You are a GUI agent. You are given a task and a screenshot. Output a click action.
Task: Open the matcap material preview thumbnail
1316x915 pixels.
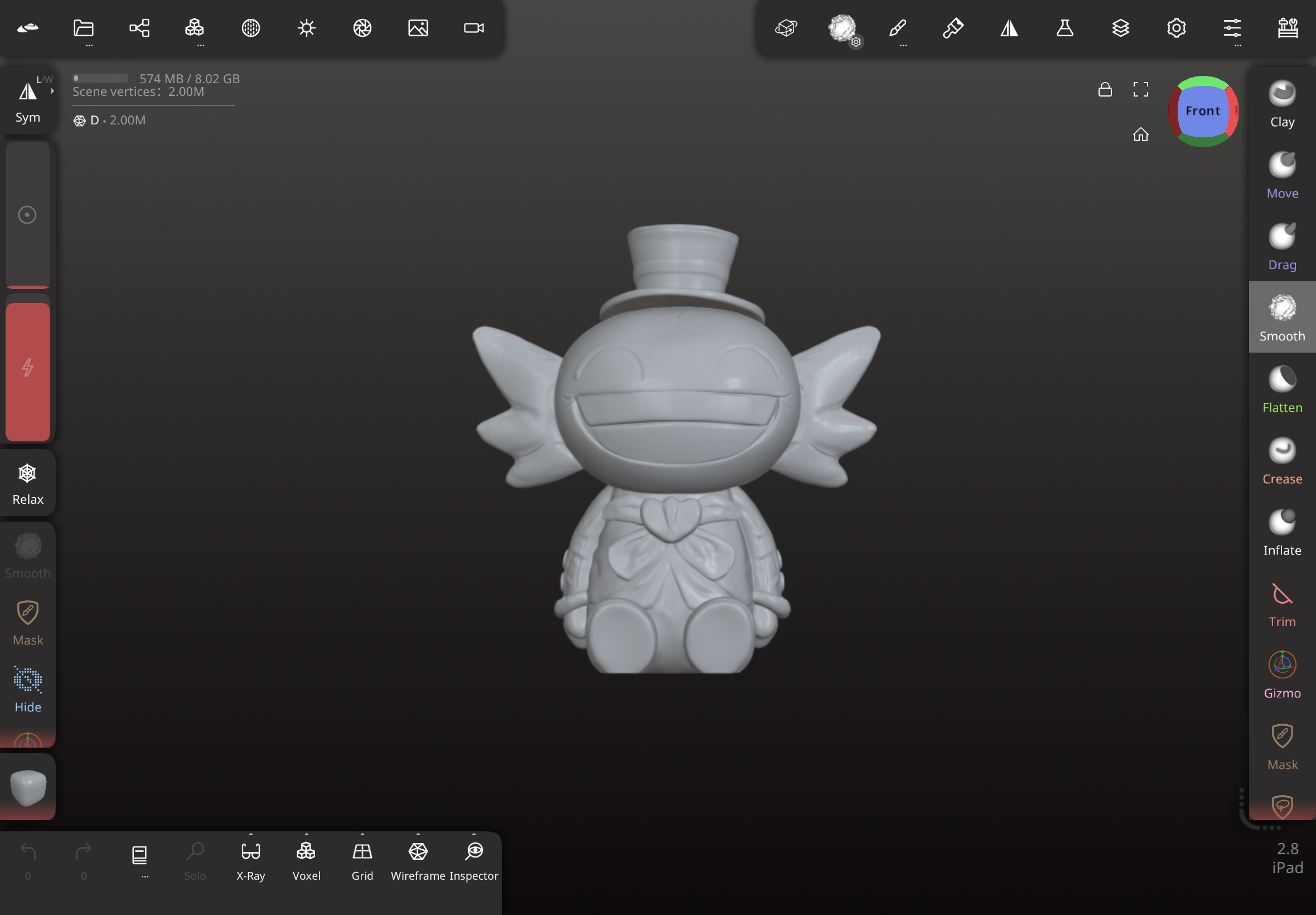coord(27,787)
